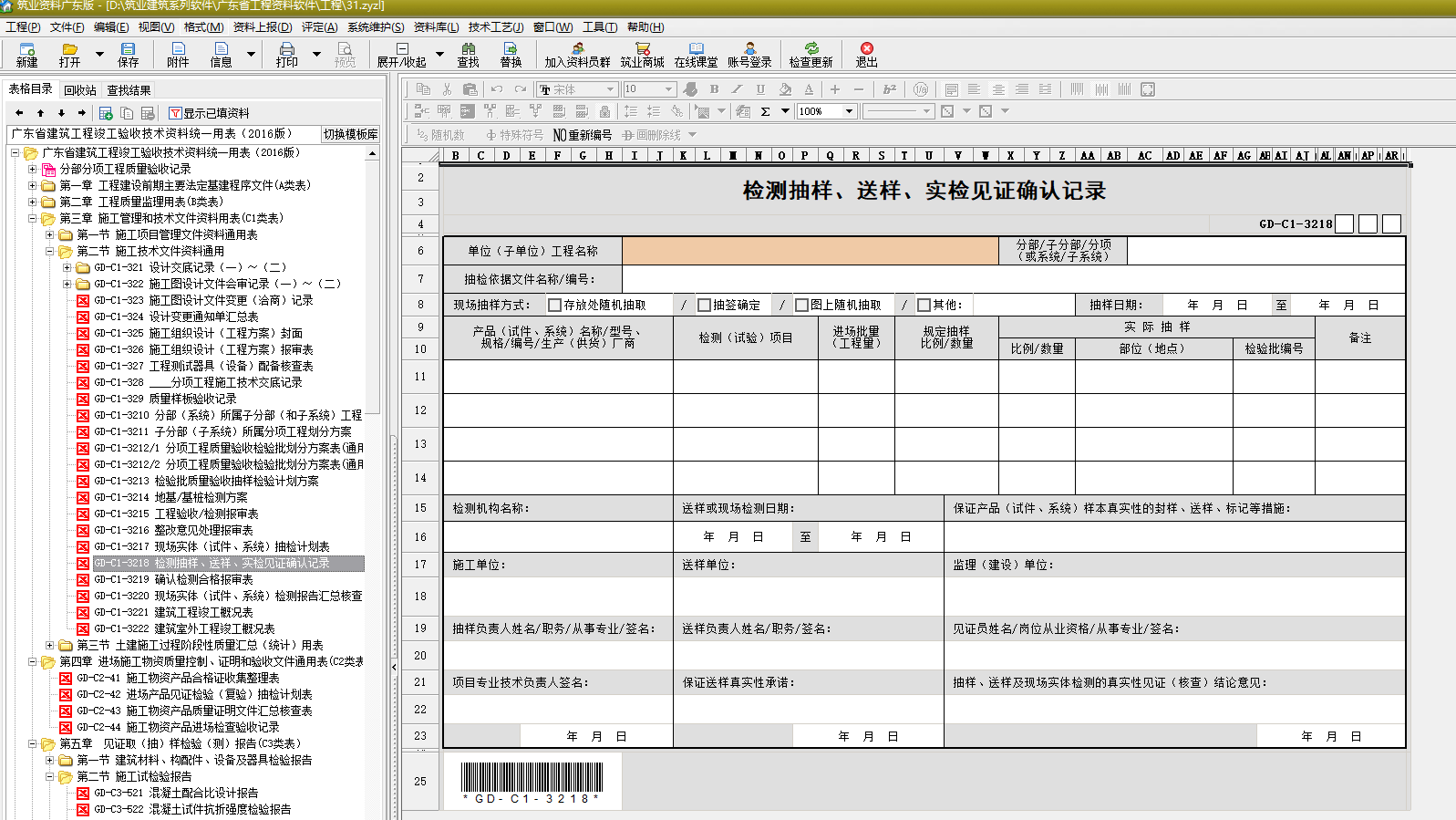This screenshot has width=1456, height=820.
Task: Click the 切换模板库 button
Action: pos(350,134)
